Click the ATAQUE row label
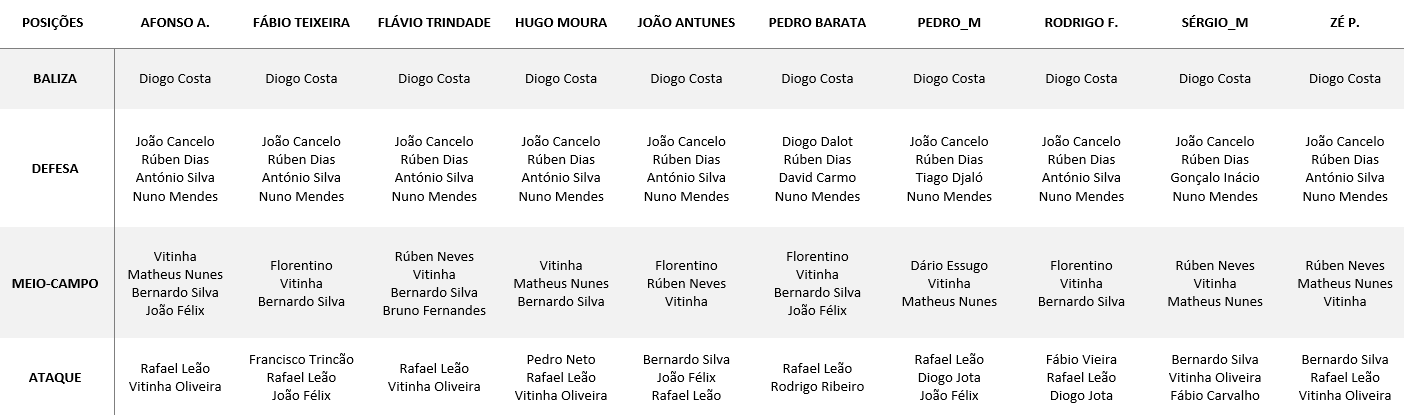Screen dimensions: 1404x415 pos(56,377)
